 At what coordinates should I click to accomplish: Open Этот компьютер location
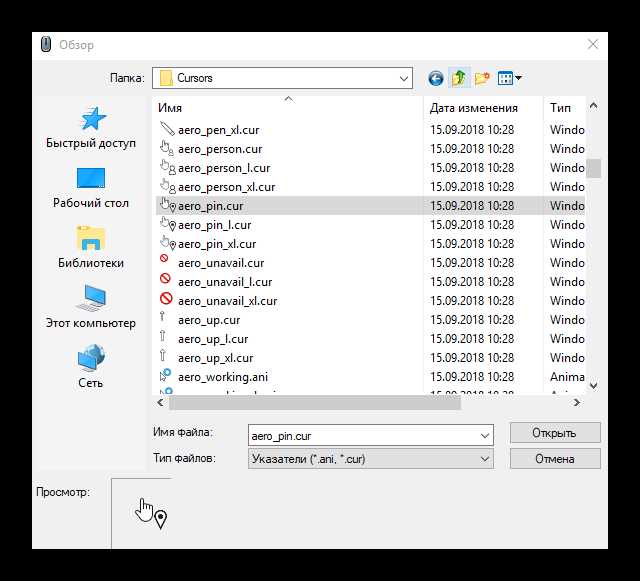click(x=91, y=307)
